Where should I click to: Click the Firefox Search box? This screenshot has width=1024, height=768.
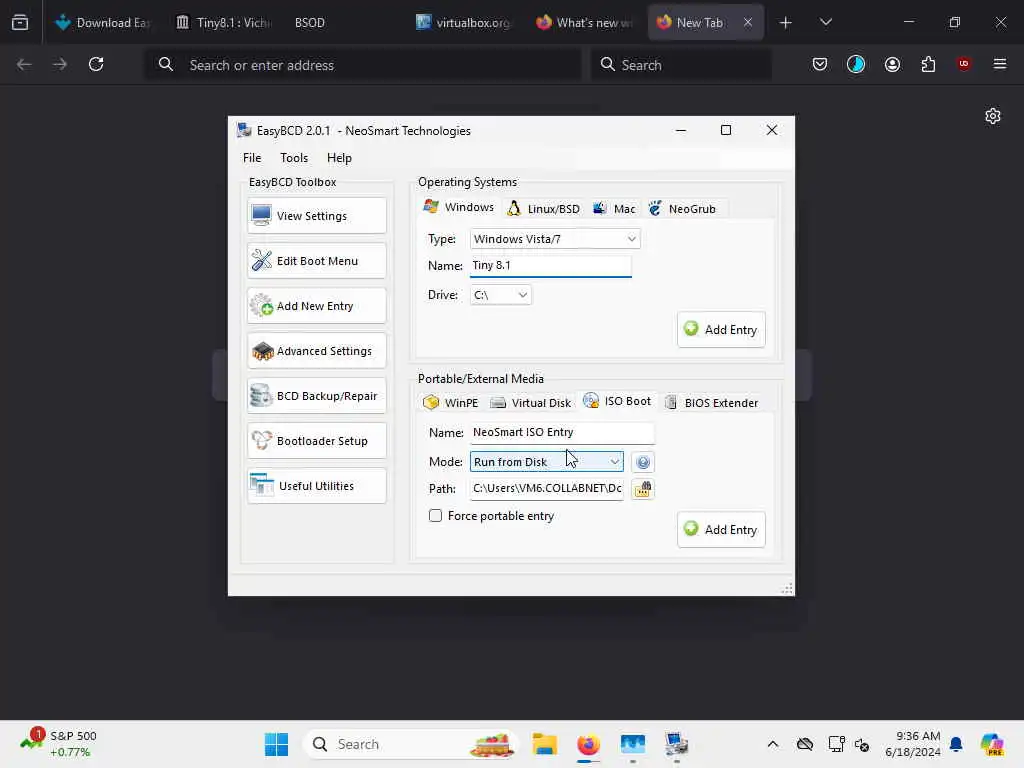point(680,65)
